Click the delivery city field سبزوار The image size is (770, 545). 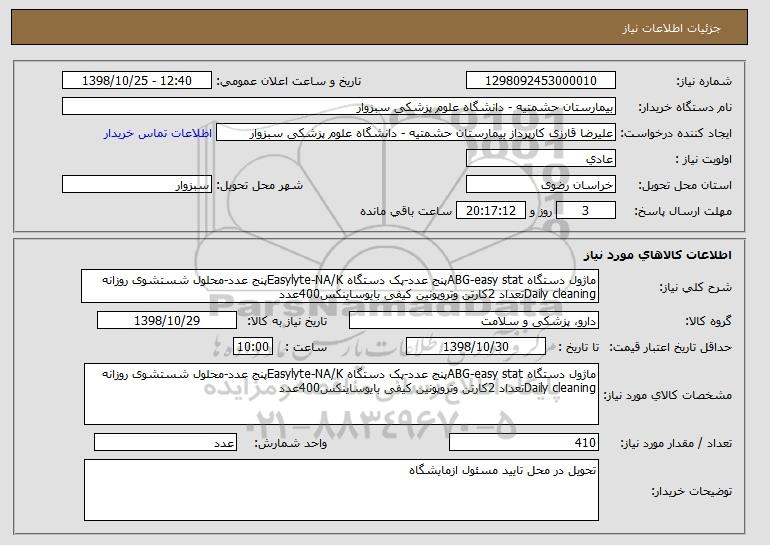coord(137,185)
